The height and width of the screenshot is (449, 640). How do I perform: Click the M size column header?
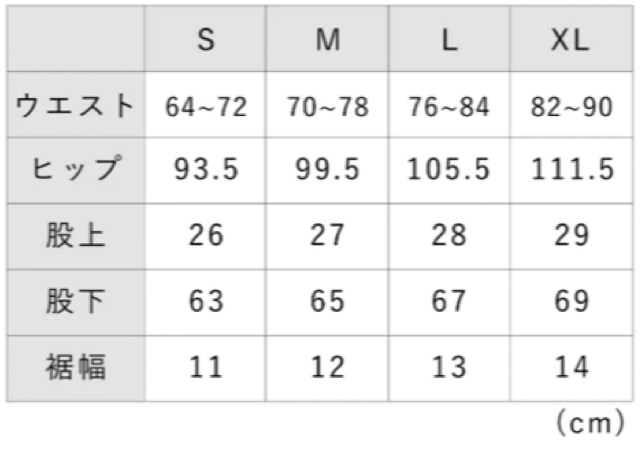coord(328,40)
